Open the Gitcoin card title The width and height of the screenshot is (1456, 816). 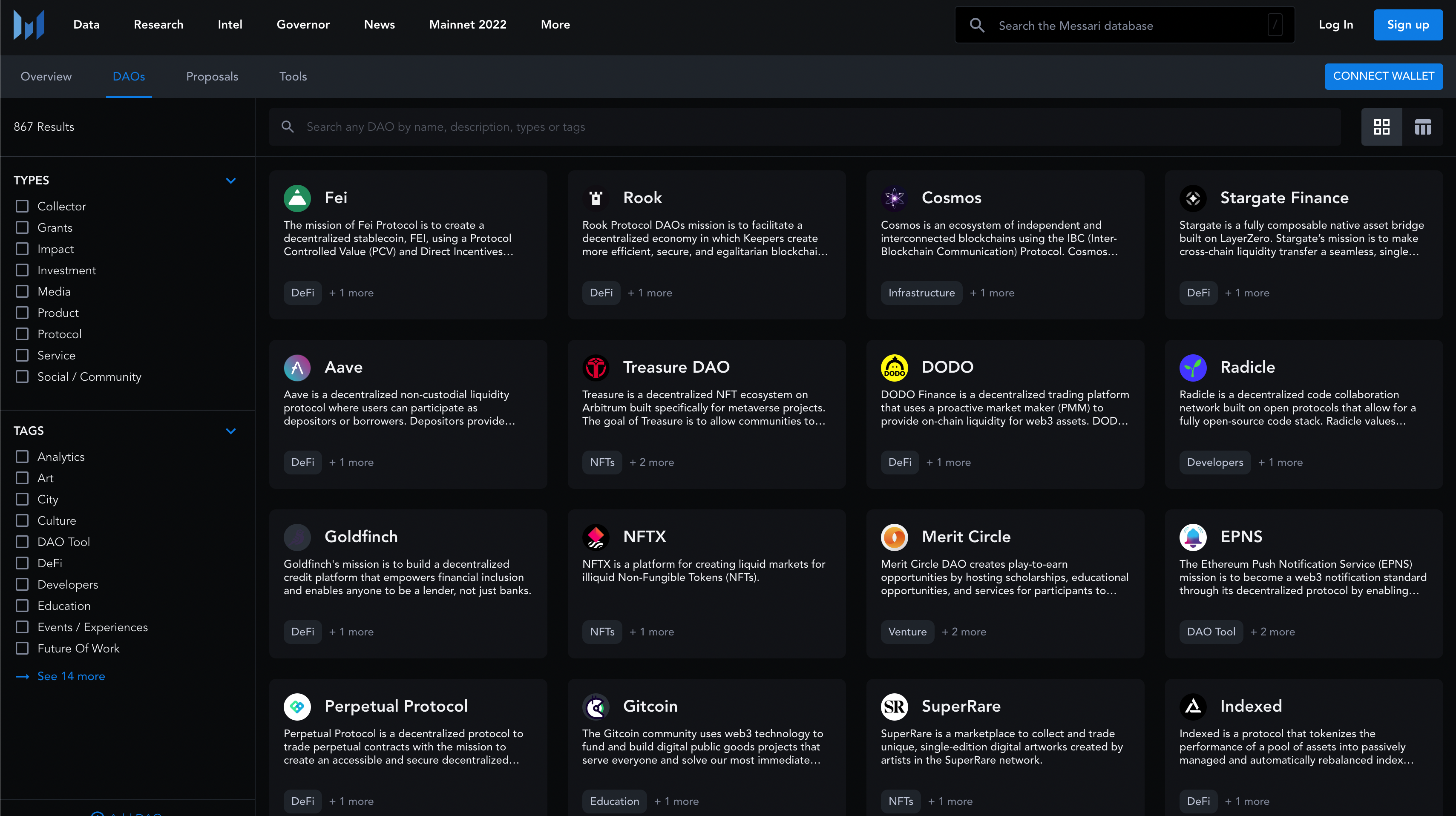650,707
